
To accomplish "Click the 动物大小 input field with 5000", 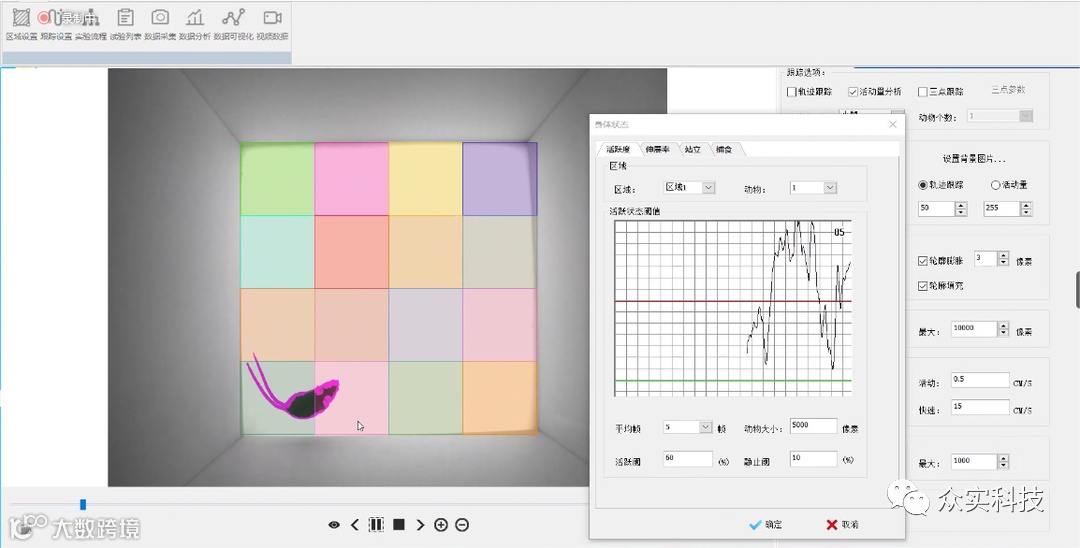I will point(813,426).
